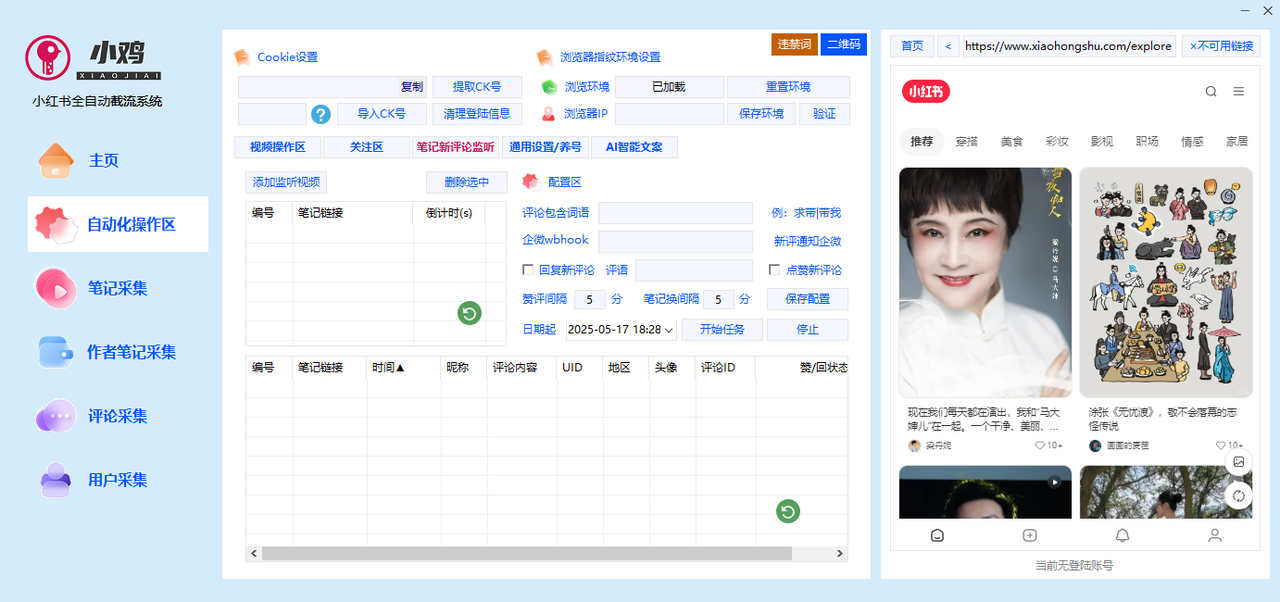Open 作者笔记采集 wallet icon in sidebar
The width and height of the screenshot is (1280, 602).
(x=56, y=352)
